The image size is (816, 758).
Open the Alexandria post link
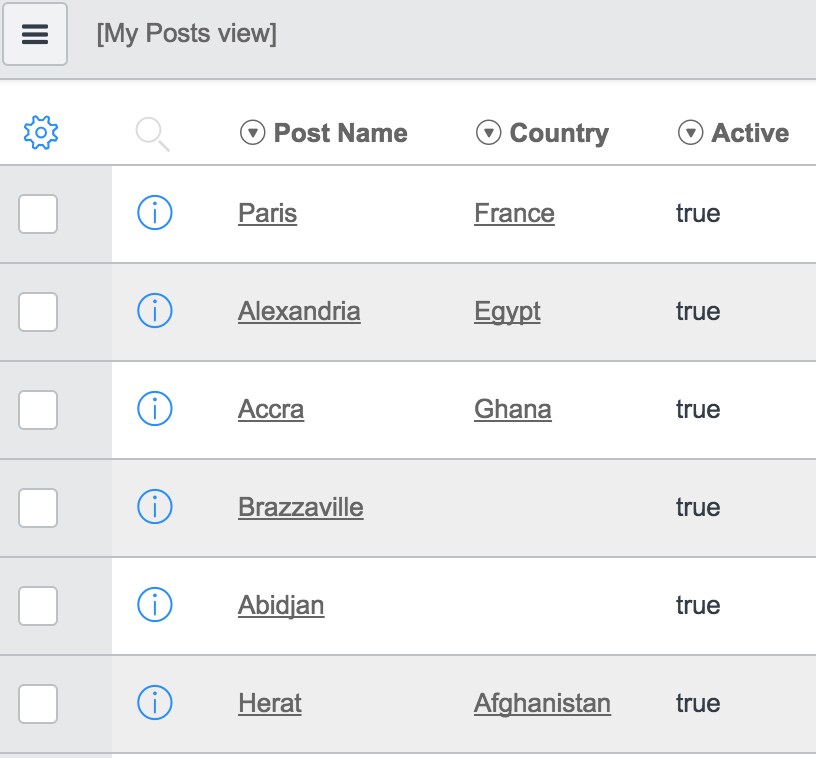(299, 312)
